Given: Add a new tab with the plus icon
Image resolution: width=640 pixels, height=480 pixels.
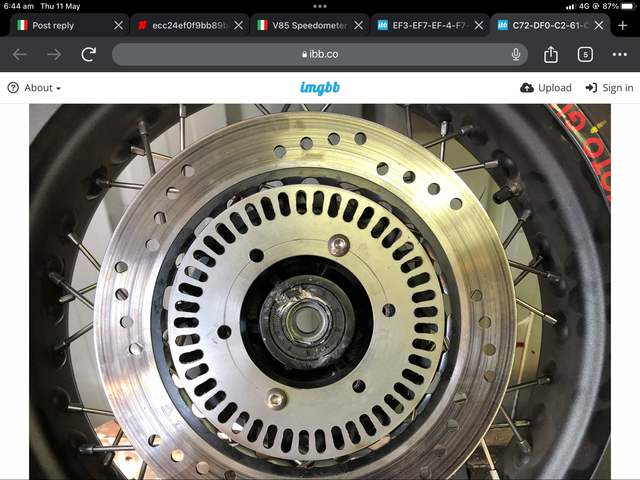Looking at the screenshot, I should [622, 25].
